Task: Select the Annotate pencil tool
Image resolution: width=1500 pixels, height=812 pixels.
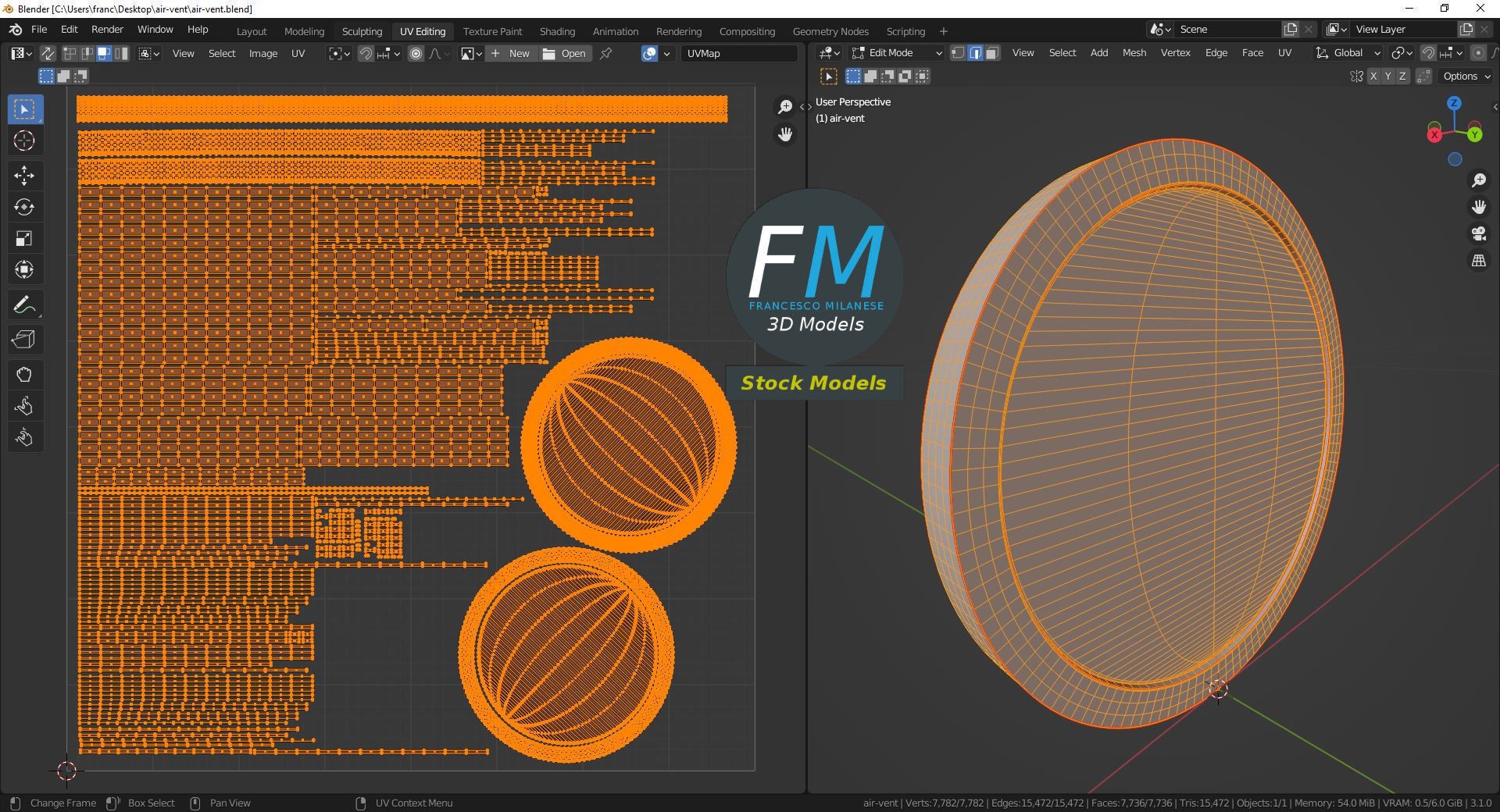Action: tap(24, 304)
